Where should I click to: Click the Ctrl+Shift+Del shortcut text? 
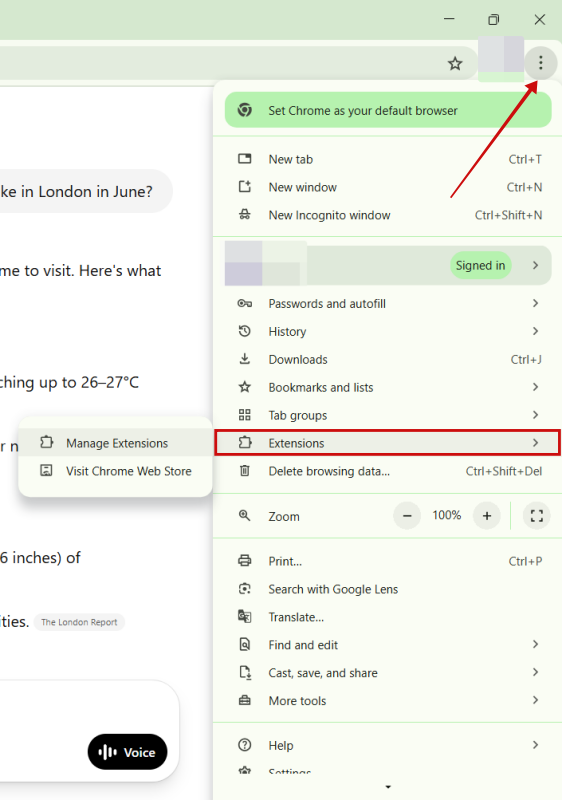(504, 471)
